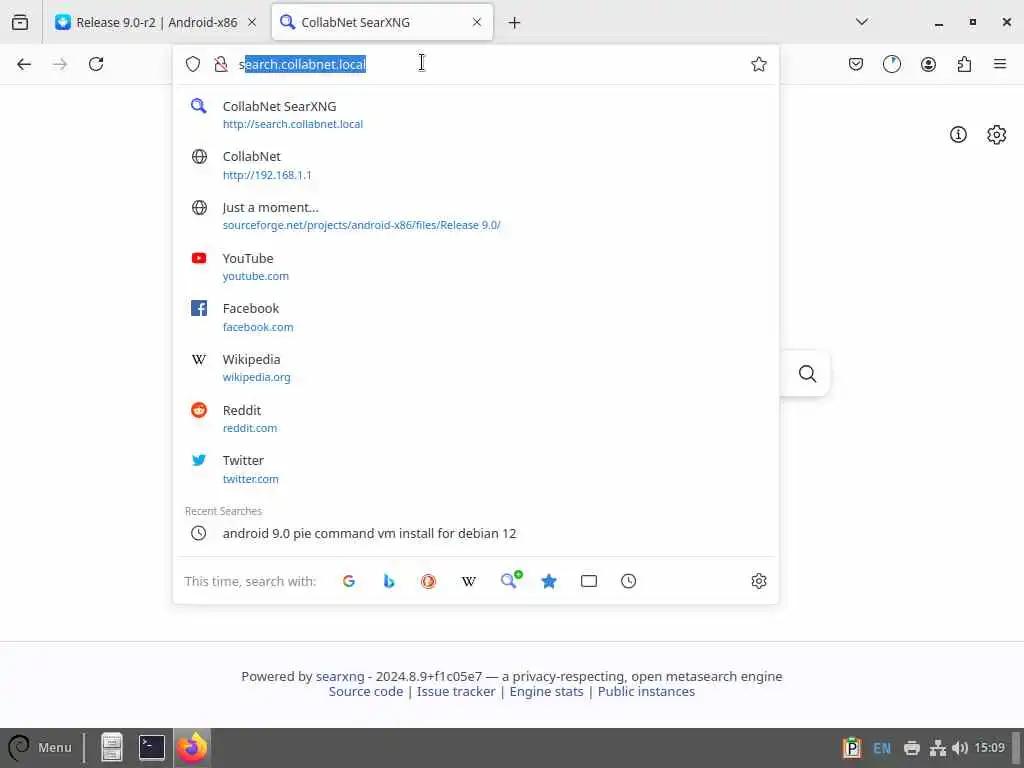
Task: Select CollabNet SearXNG suggestion
Action: (475, 114)
